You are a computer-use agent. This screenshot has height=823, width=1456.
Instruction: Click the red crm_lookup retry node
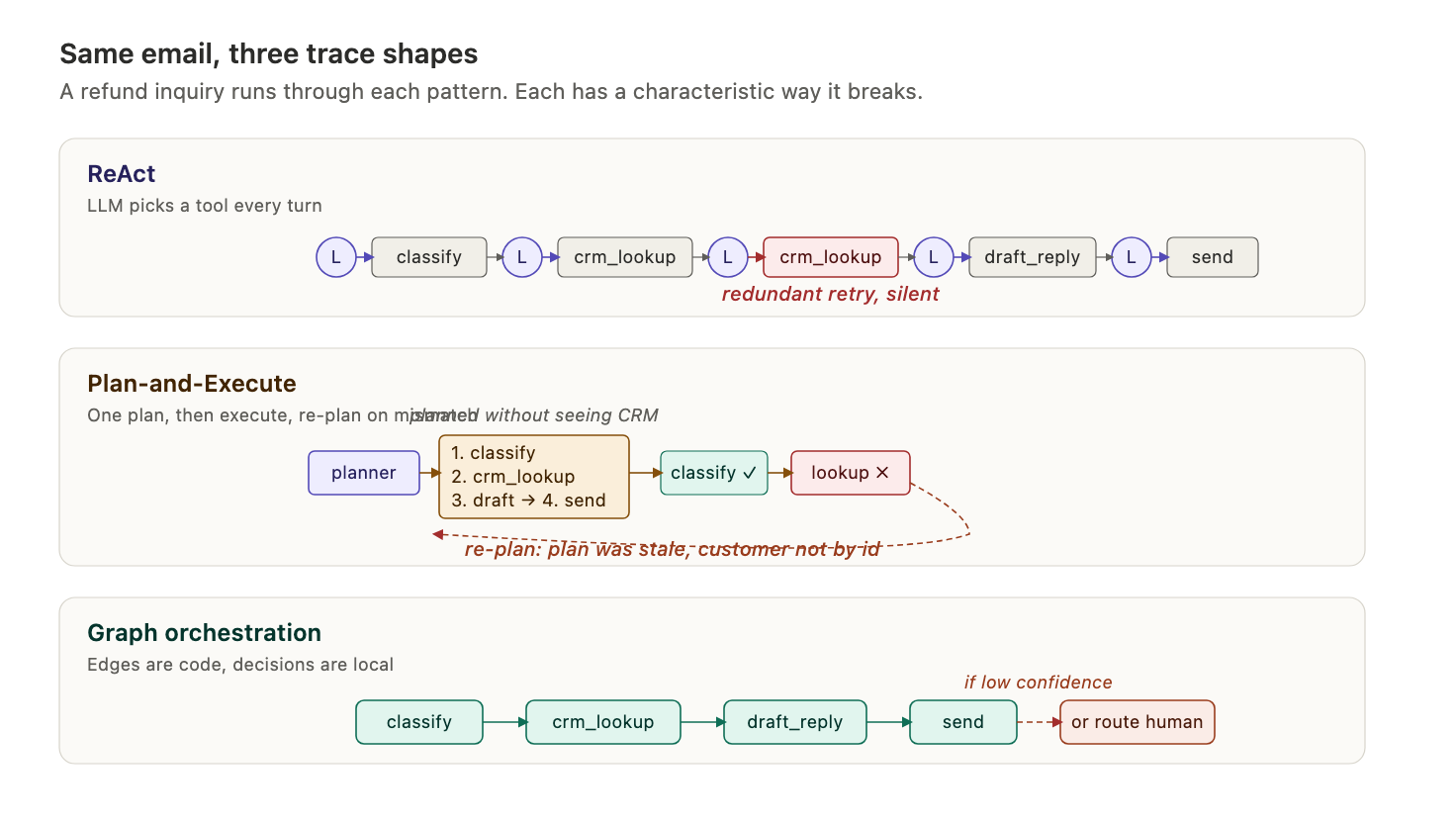tap(830, 257)
